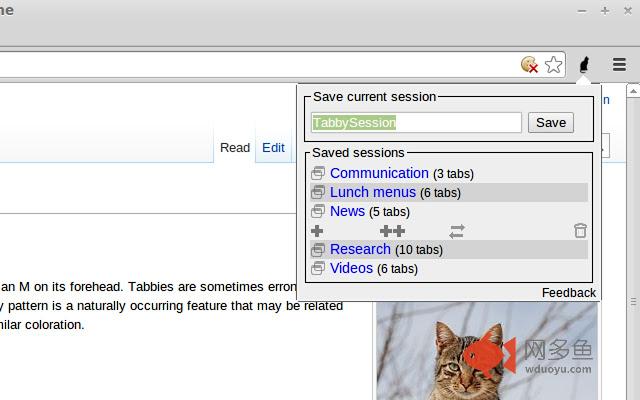
Task: Click the Feedback link
Action: (x=568, y=293)
